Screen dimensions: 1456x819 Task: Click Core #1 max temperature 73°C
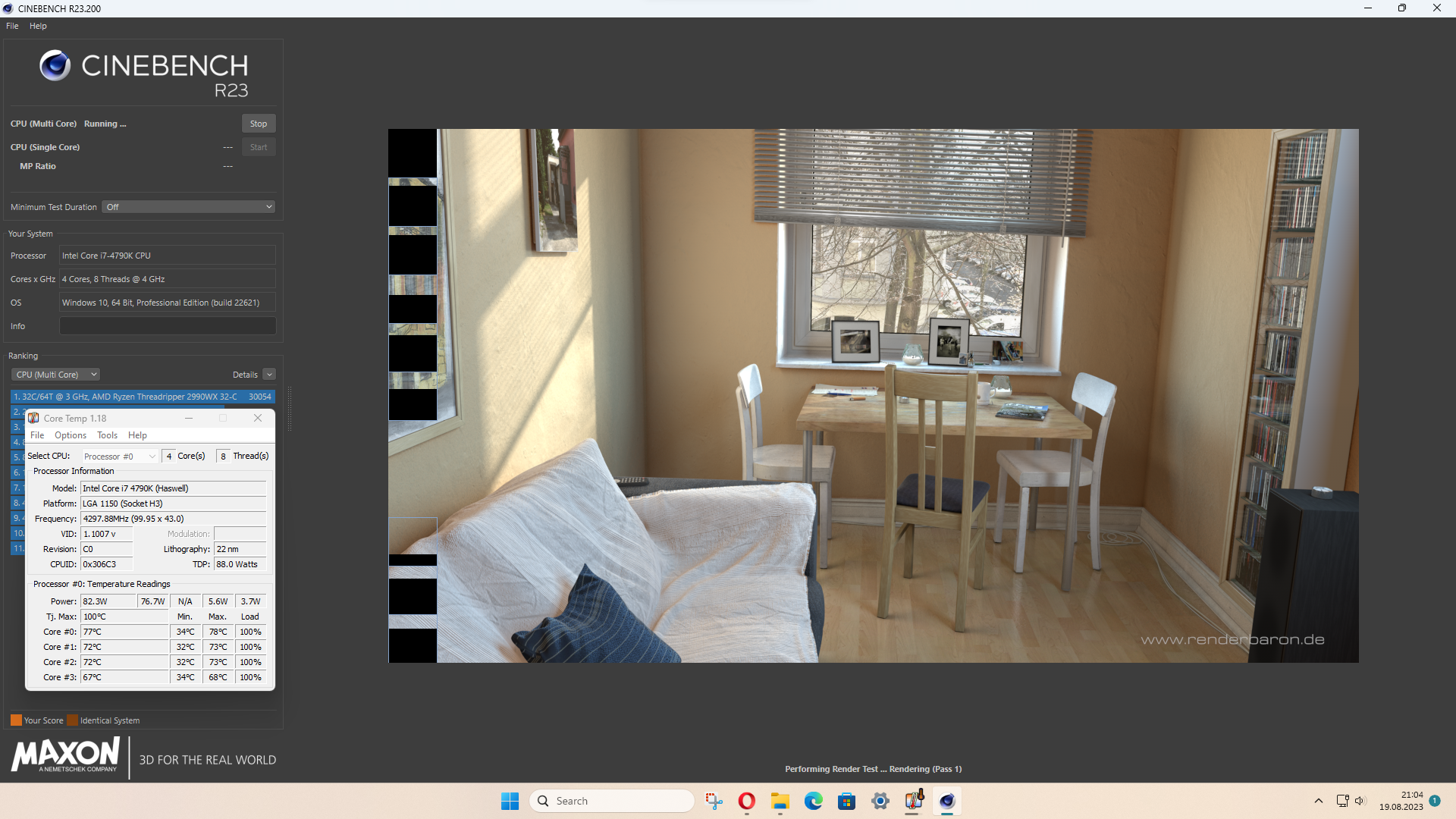(218, 647)
